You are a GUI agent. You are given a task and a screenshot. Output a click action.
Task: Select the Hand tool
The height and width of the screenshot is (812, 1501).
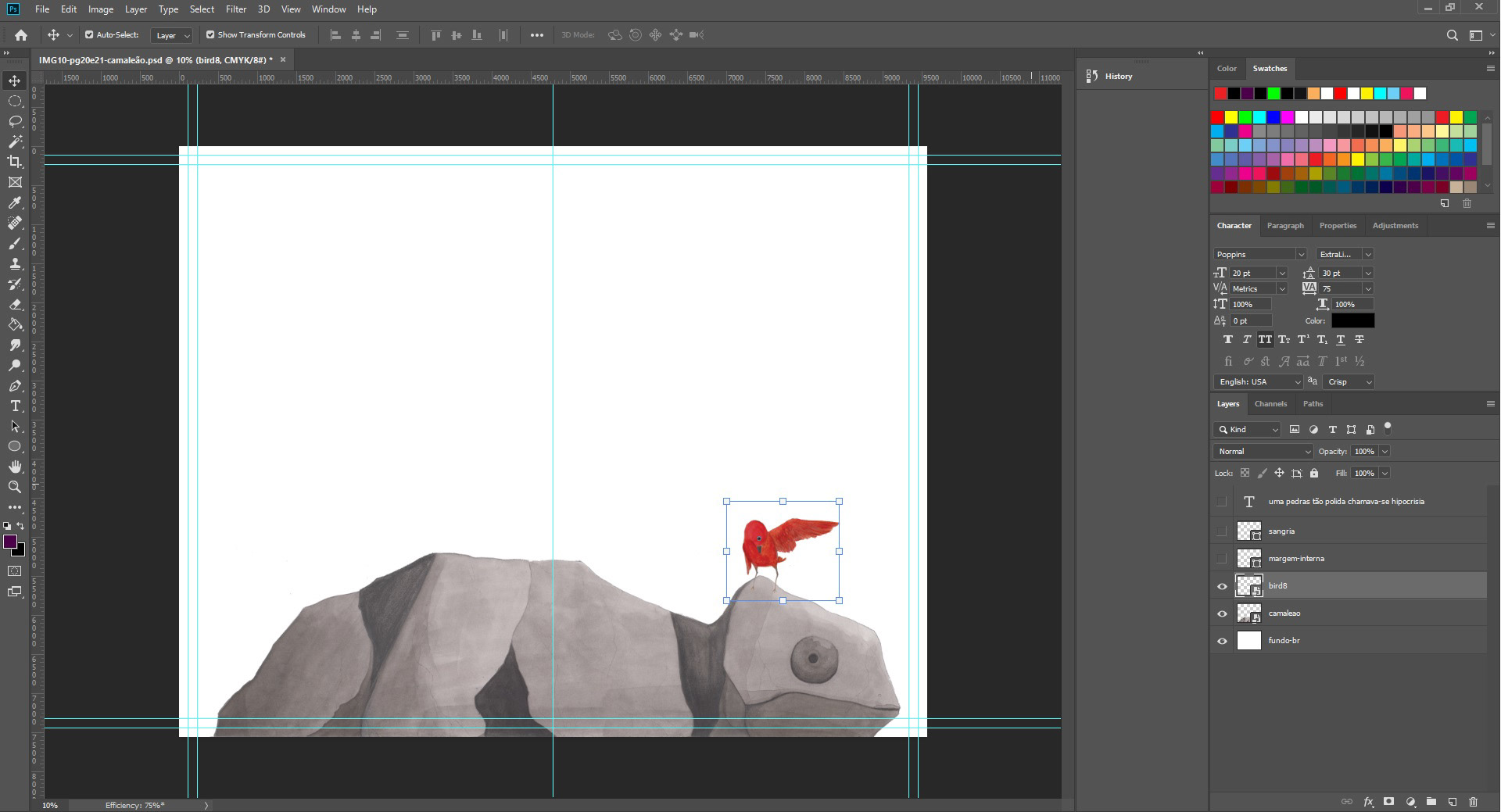click(x=15, y=467)
